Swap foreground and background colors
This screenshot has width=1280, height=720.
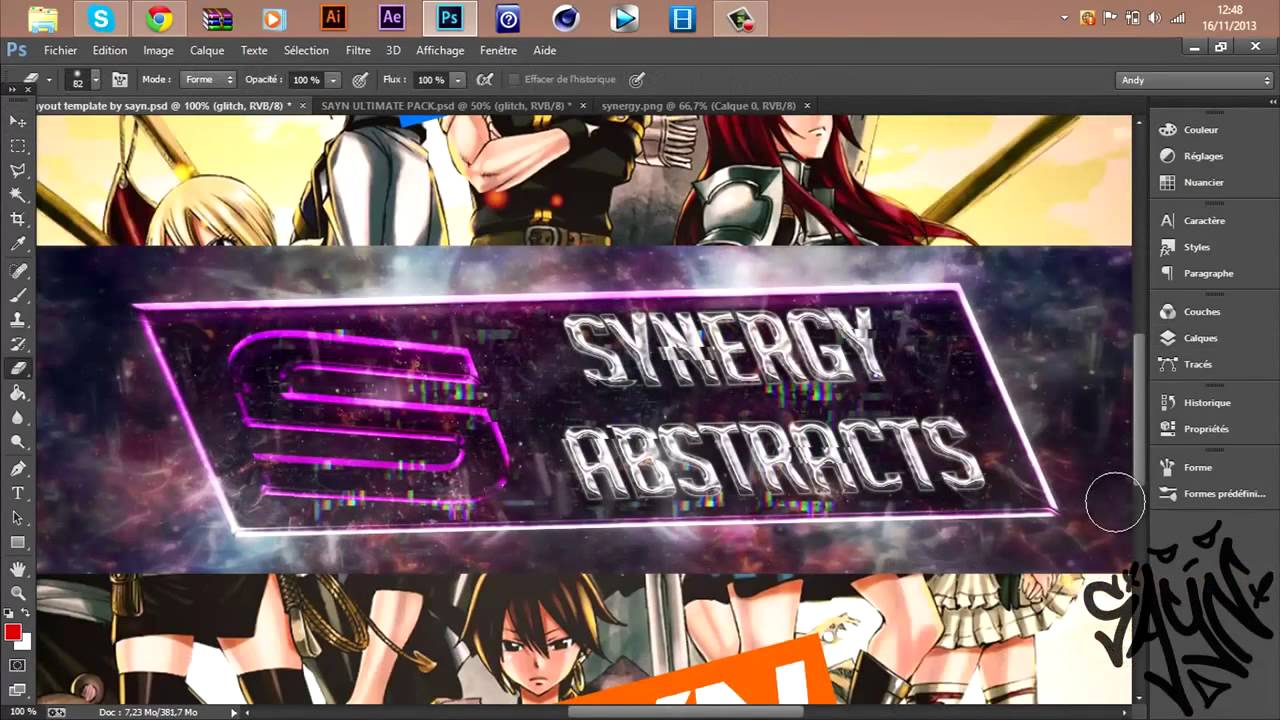(26, 613)
